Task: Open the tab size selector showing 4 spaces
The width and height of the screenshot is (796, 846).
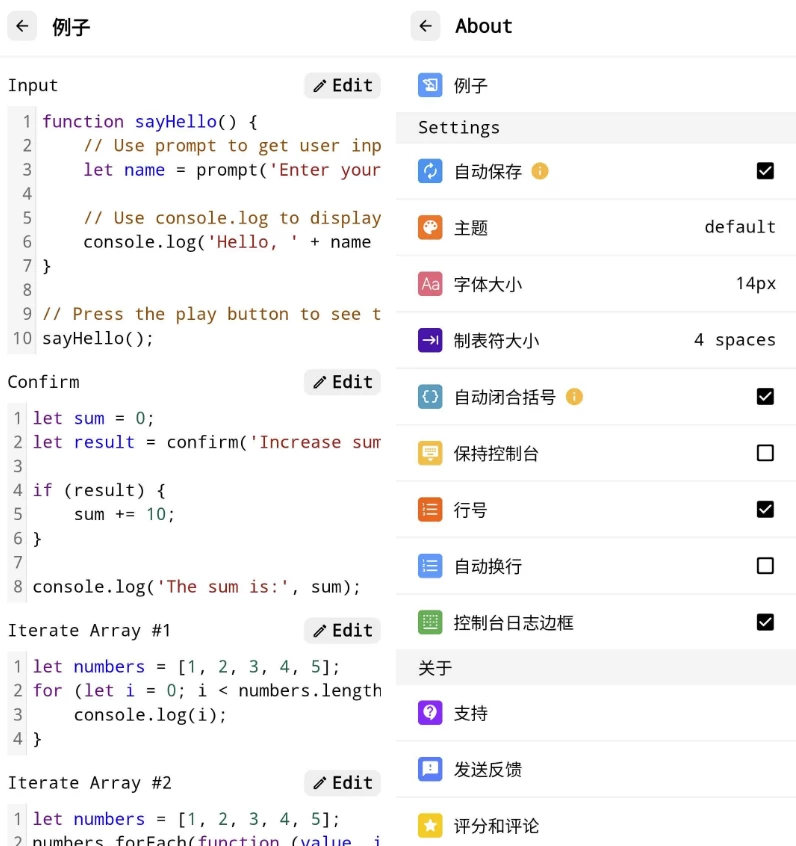Action: pos(734,340)
